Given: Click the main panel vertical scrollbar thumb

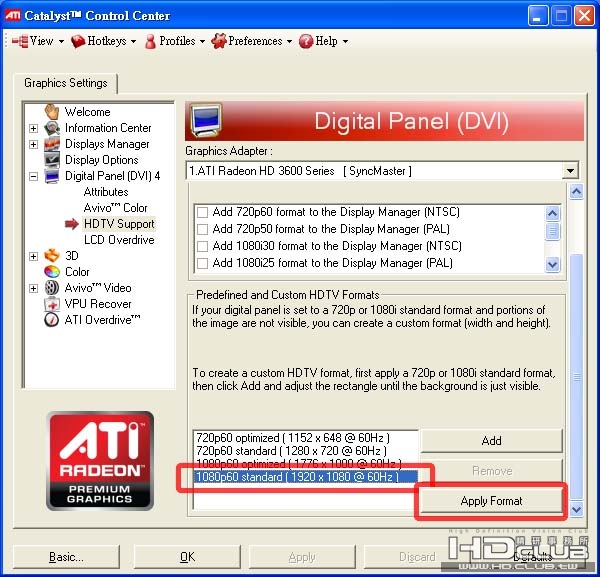Looking at the screenshot, I should (x=576, y=377).
